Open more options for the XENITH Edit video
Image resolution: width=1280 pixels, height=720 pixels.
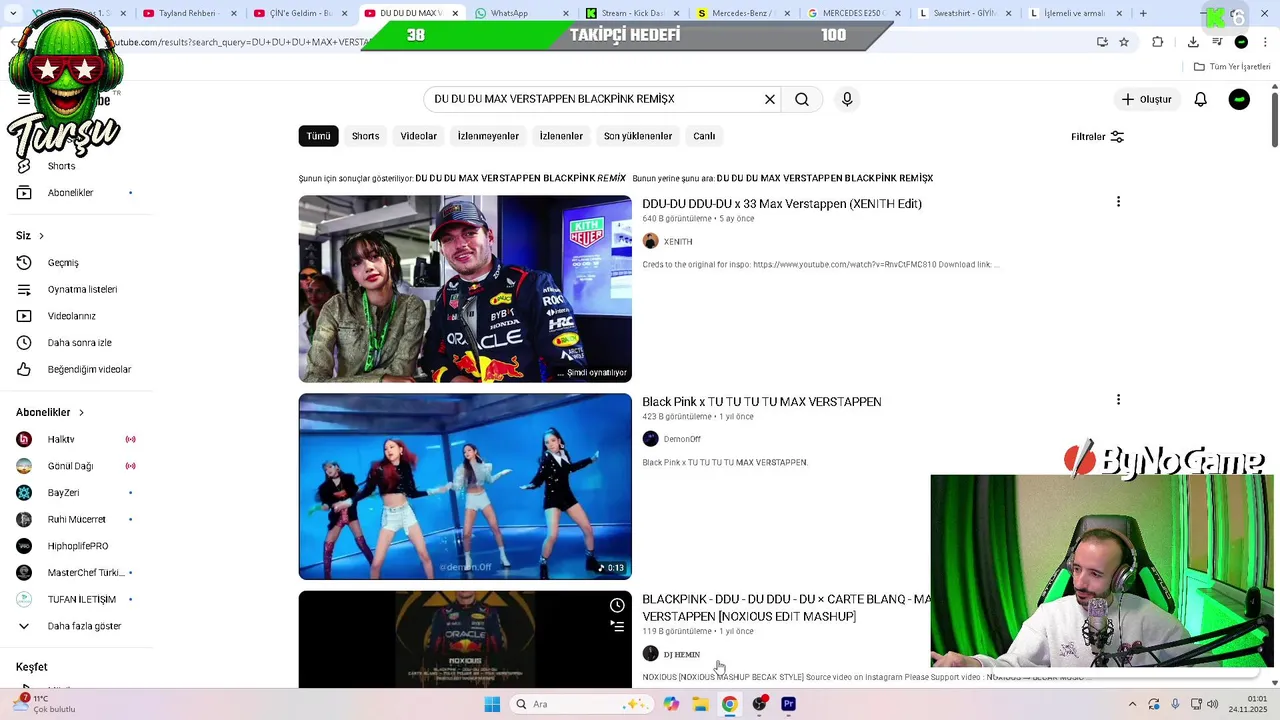coord(1118,202)
